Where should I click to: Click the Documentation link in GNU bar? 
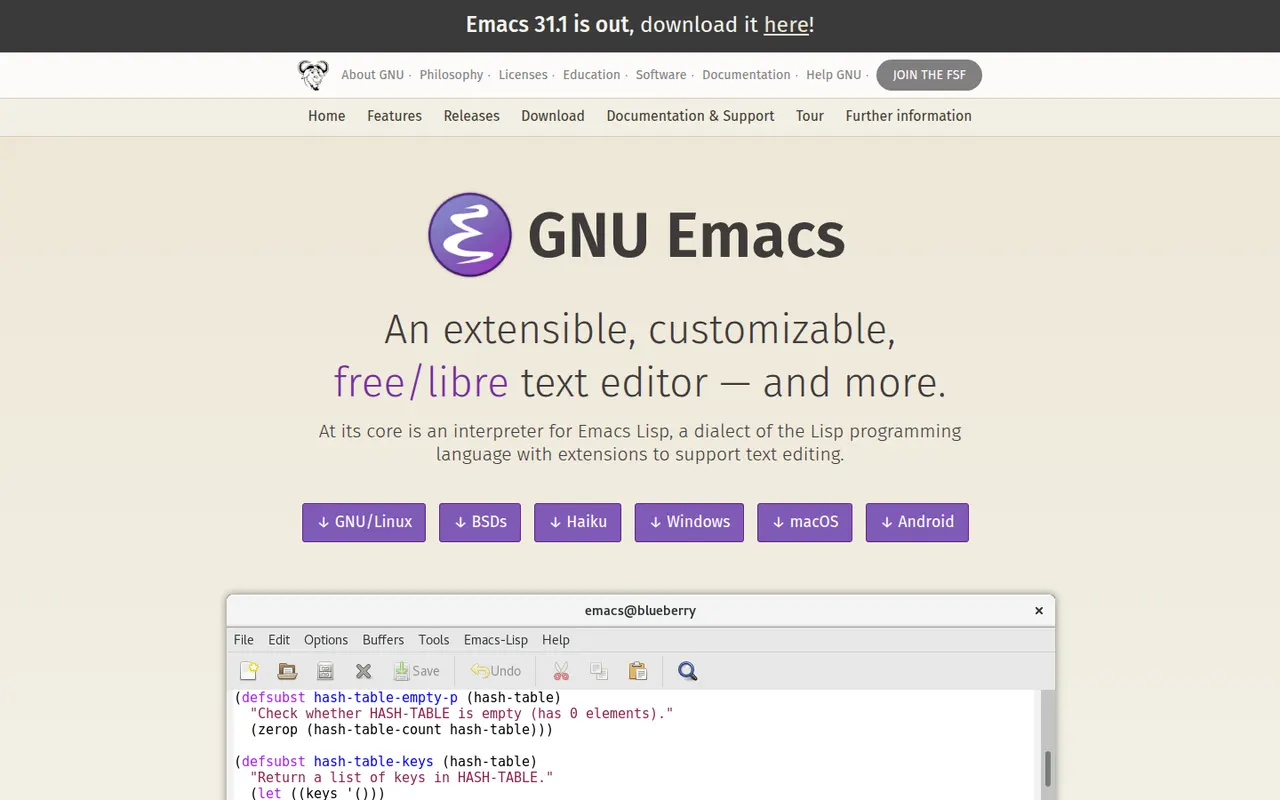[x=746, y=75]
